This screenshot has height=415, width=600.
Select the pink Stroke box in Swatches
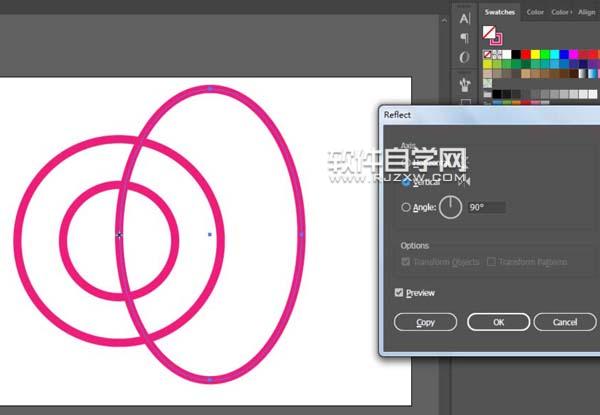(x=497, y=40)
